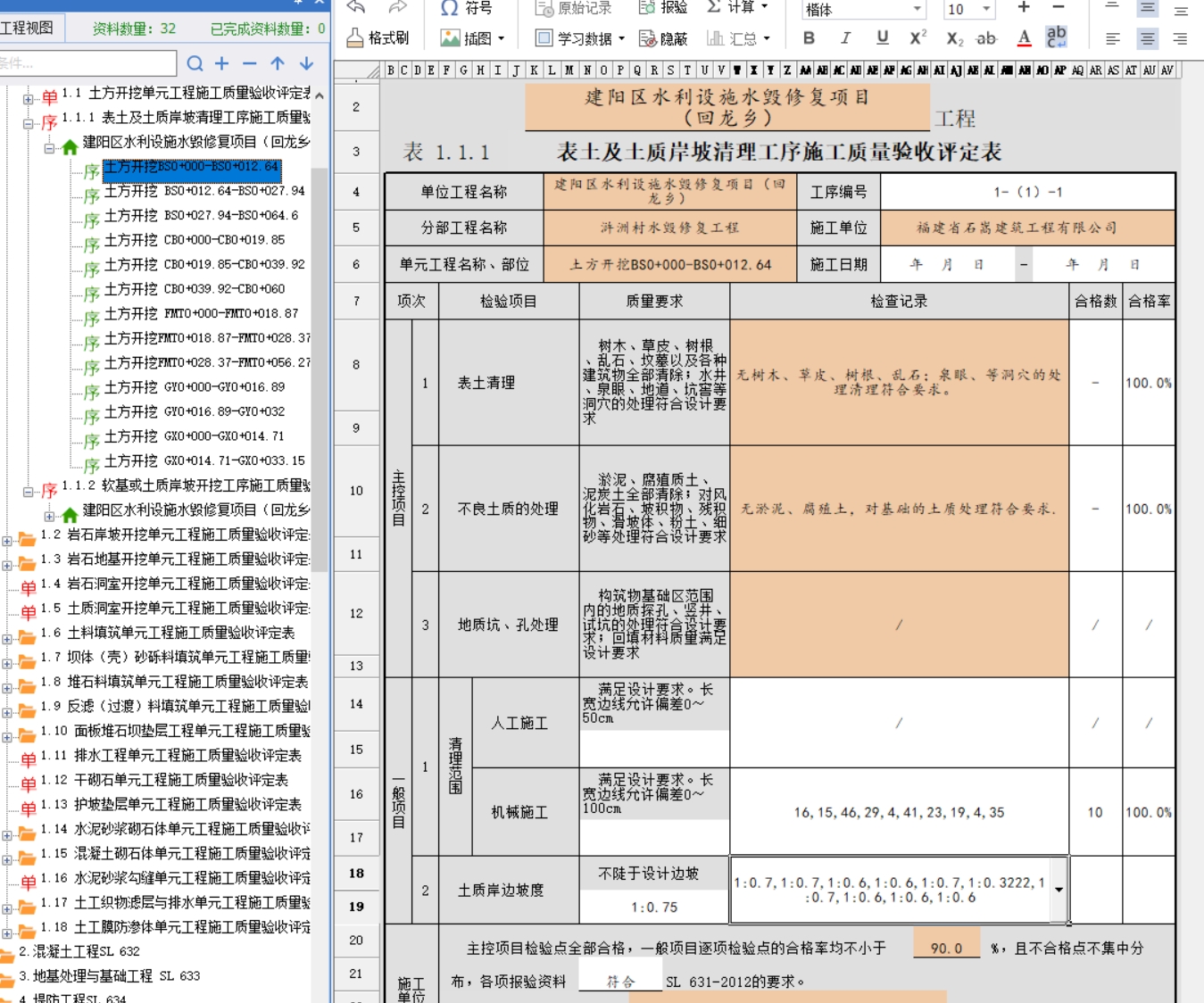Collapse the 1.1.1 表土及土质岸坡清理 node

(29, 124)
